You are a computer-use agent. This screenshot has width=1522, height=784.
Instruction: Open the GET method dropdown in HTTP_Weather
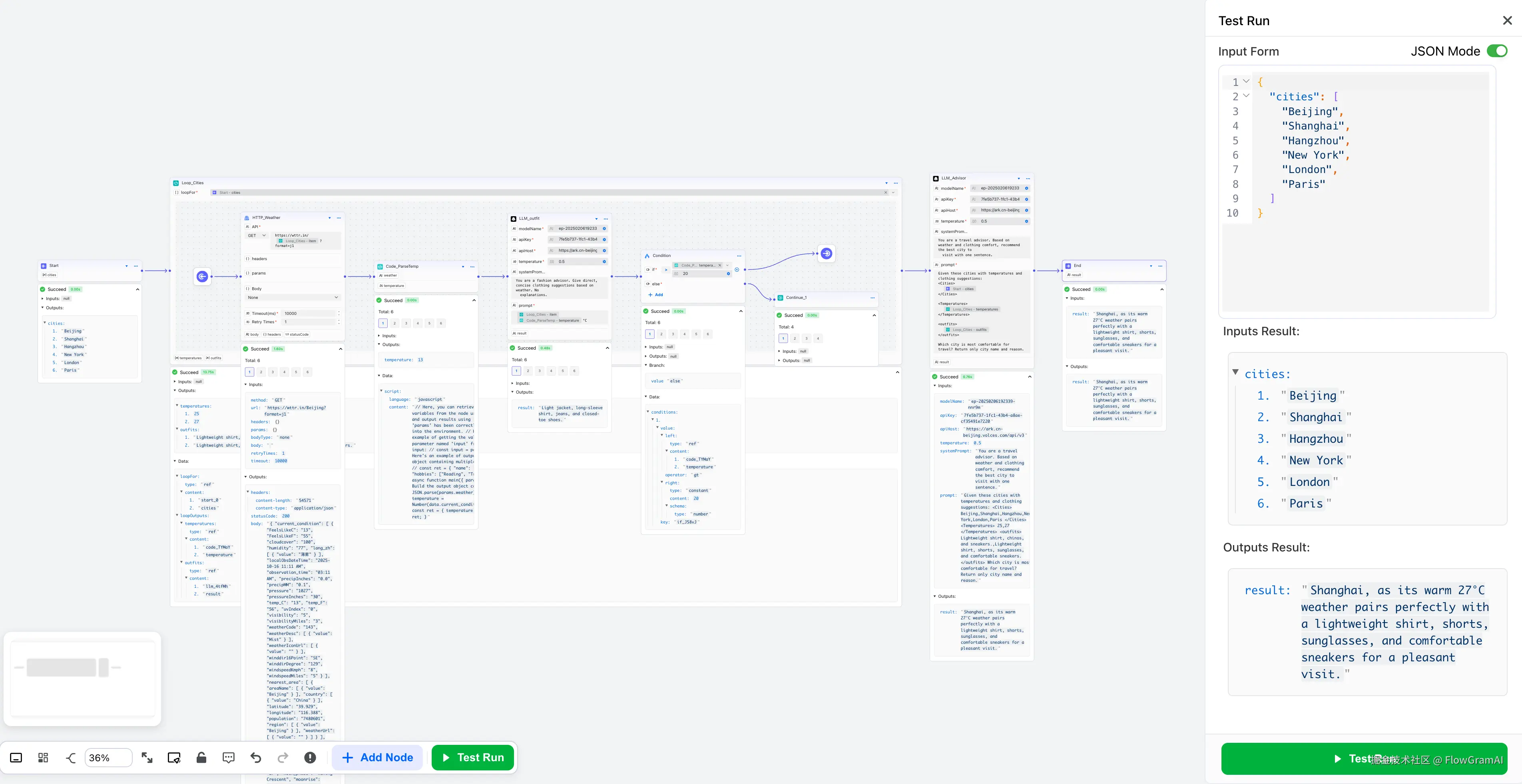click(x=257, y=236)
